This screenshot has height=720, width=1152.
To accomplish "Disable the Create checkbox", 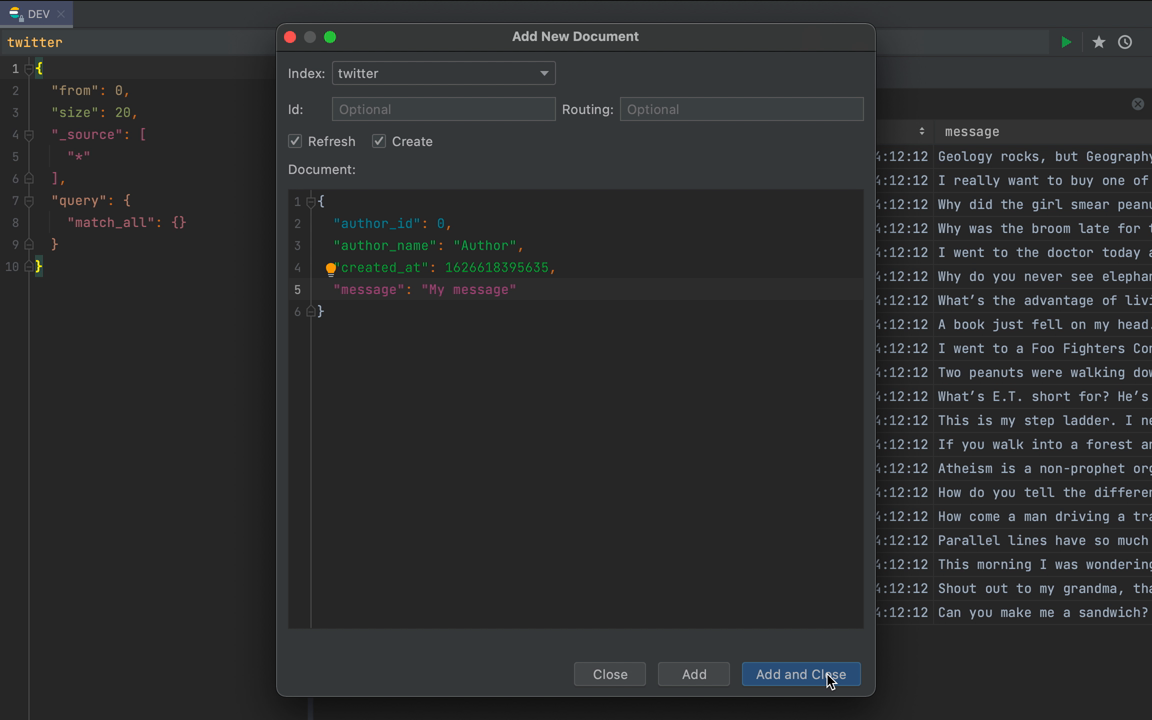I will point(379,141).
